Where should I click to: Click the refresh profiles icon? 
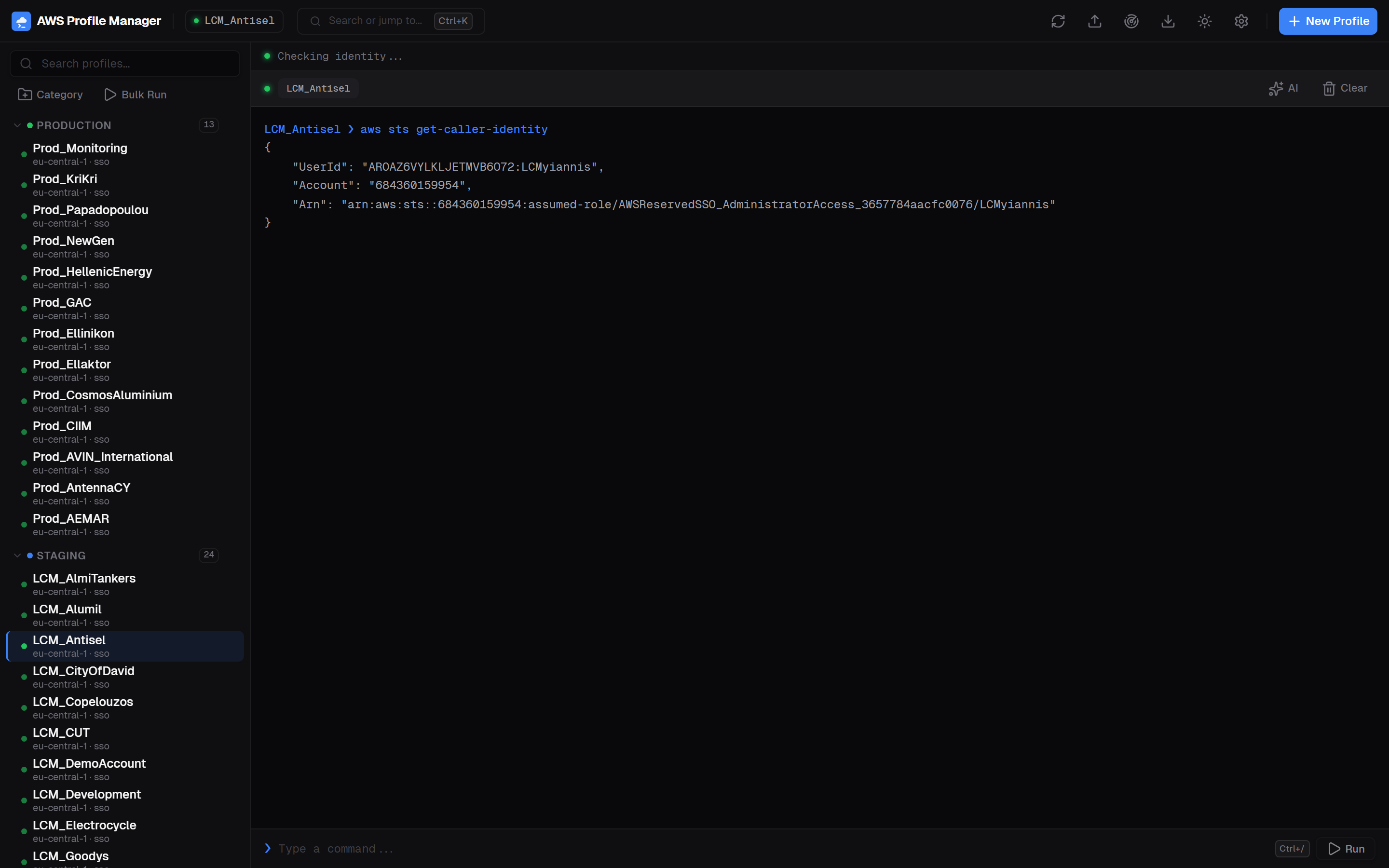pyautogui.click(x=1058, y=21)
